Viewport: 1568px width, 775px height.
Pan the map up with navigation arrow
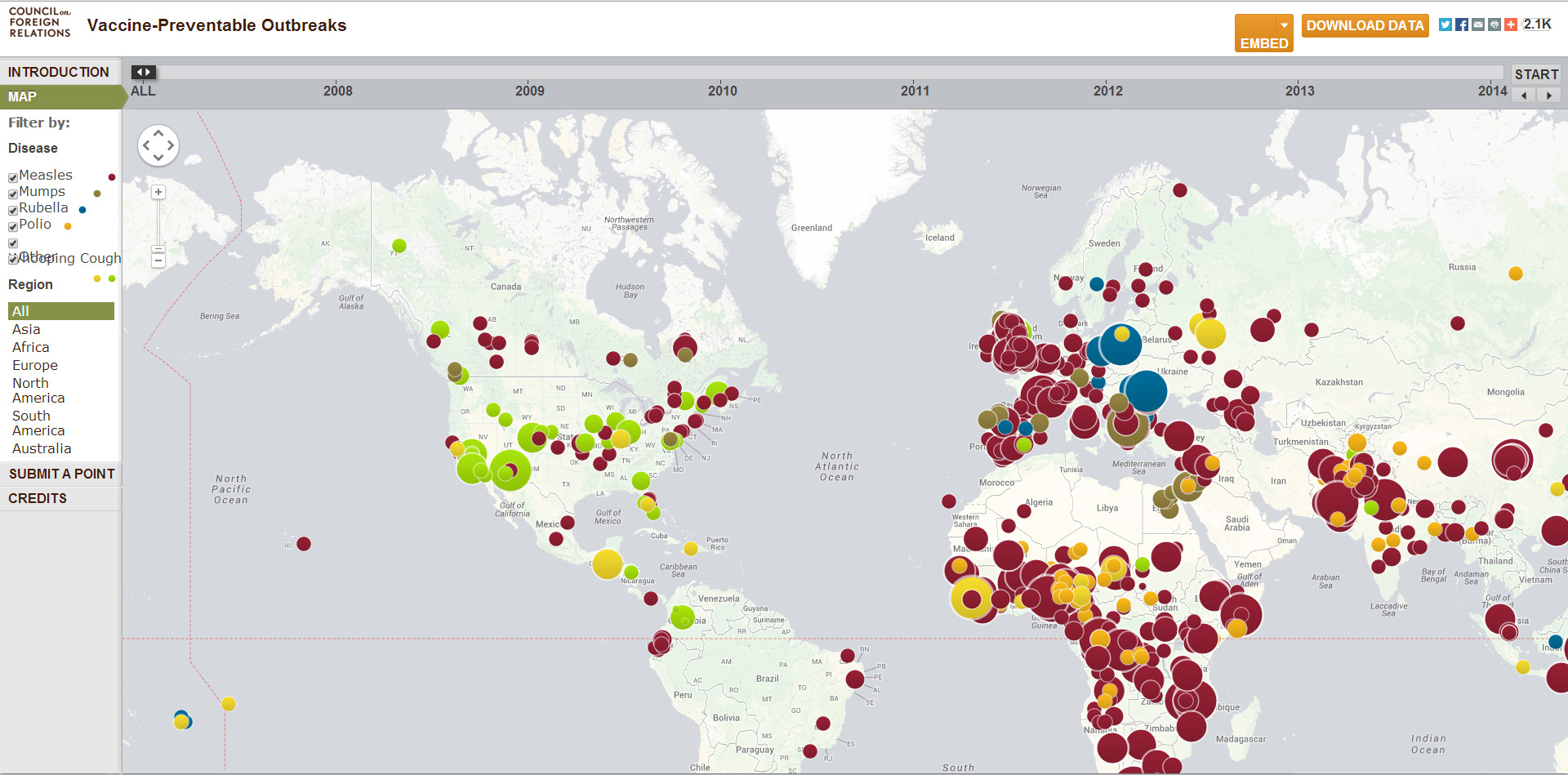(158, 133)
